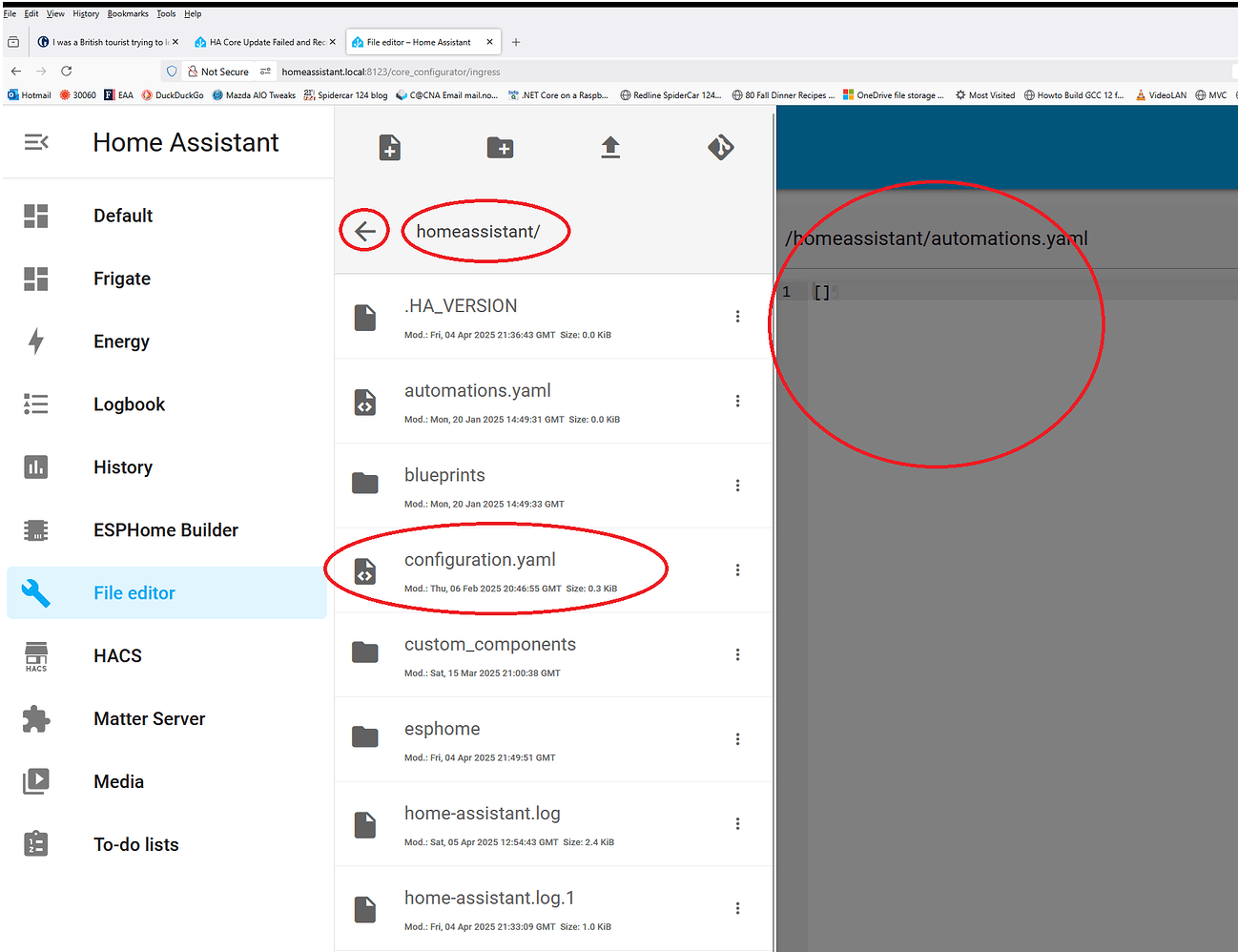Open the options menu for automations.yaml

click(737, 401)
